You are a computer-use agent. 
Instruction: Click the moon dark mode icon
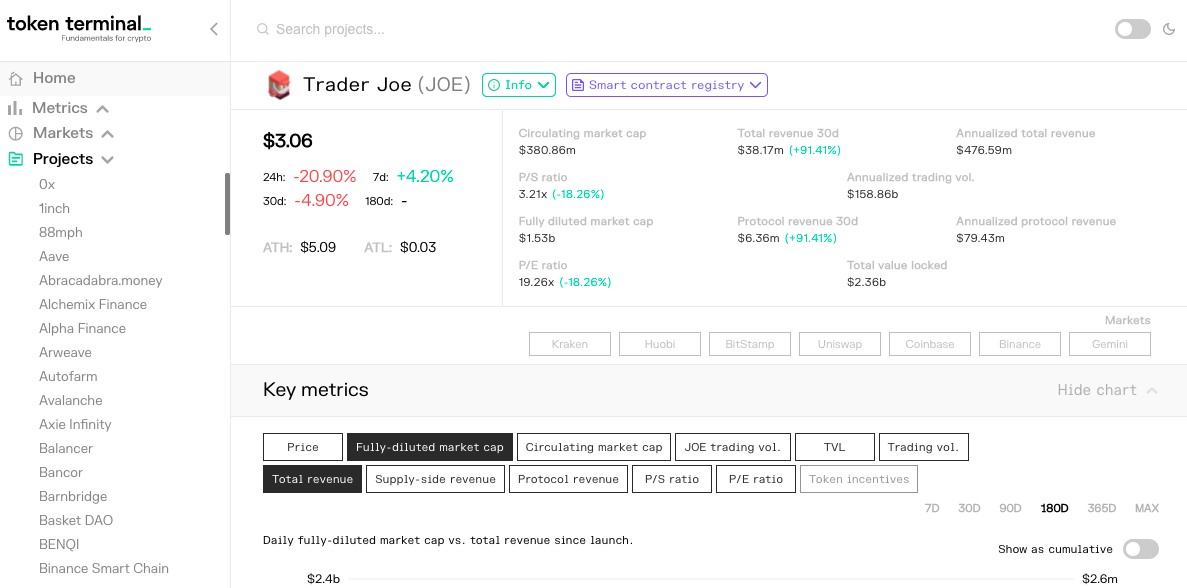1168,30
